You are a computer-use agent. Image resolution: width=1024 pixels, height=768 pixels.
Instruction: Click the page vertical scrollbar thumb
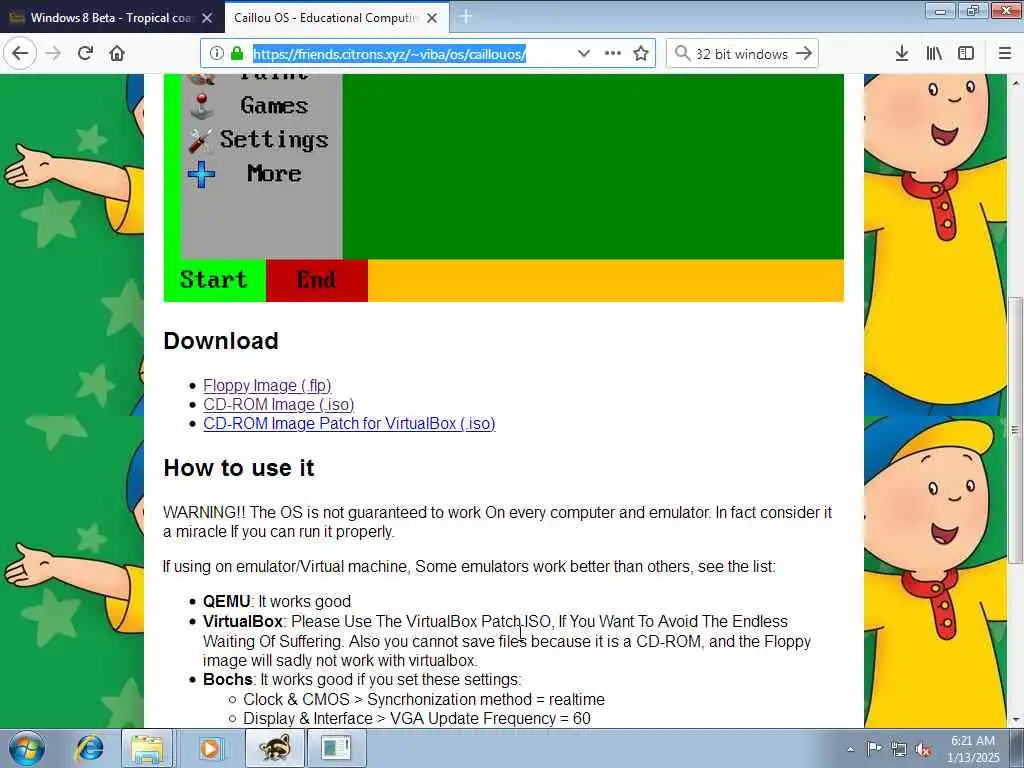click(1015, 430)
